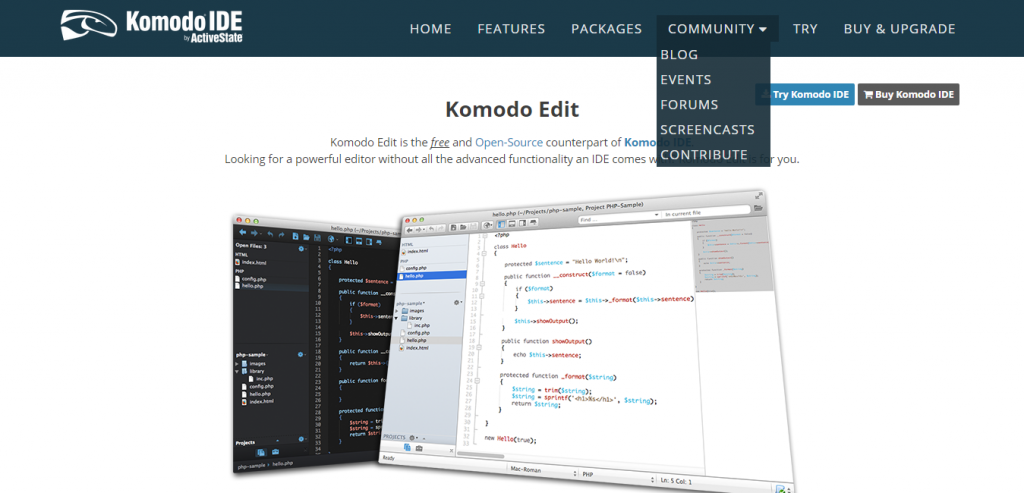Select CONTRIBUTE in the Community submenu
The width and height of the screenshot is (1024, 493).
click(704, 155)
